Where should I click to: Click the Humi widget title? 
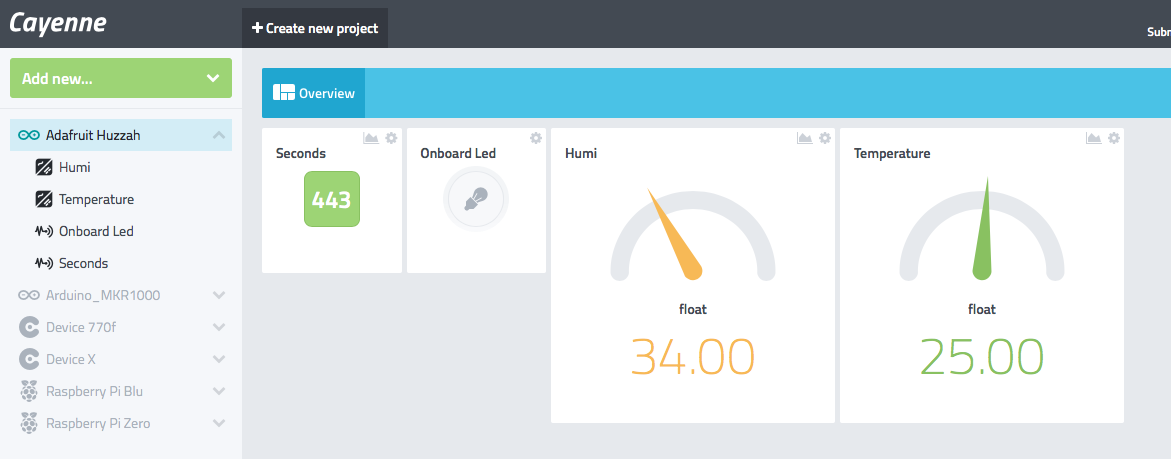coord(581,153)
